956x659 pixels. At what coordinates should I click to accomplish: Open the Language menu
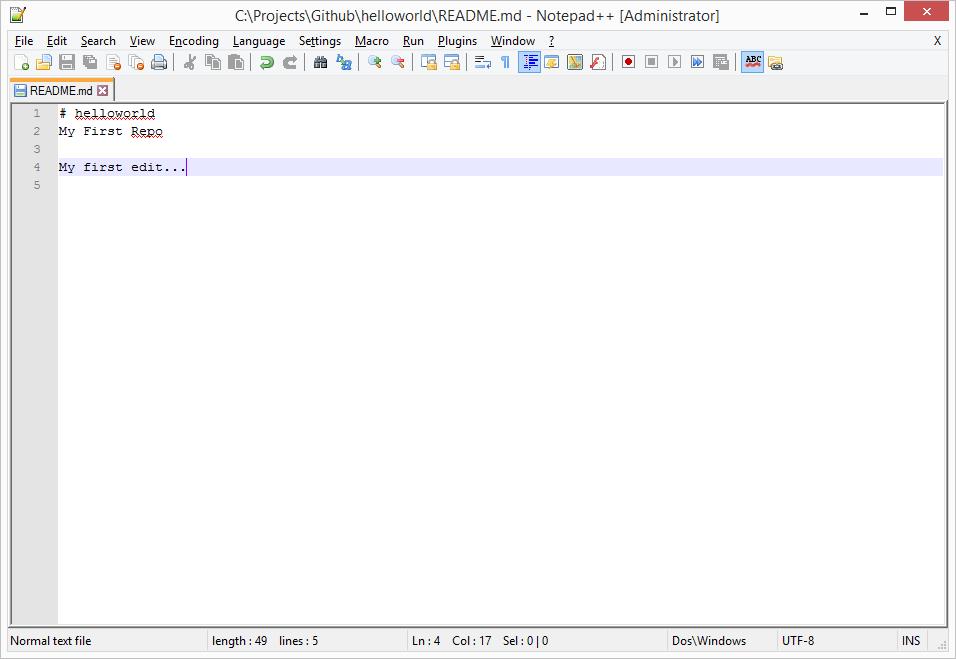259,41
